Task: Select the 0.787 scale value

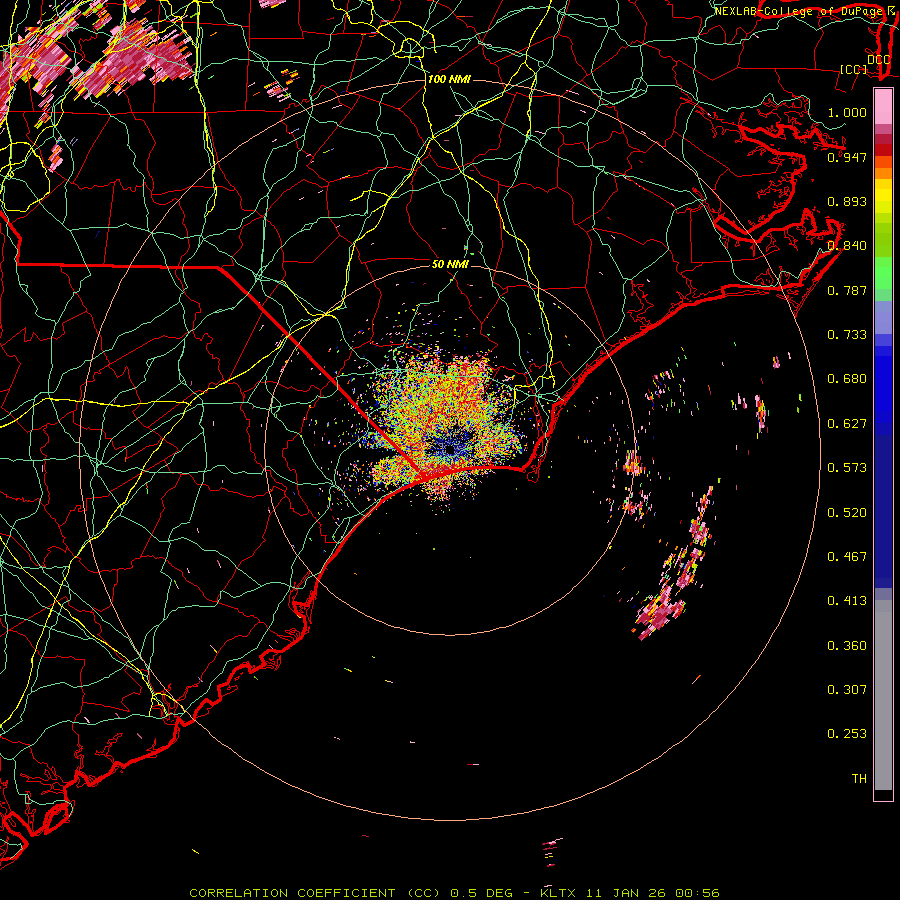Action: pyautogui.click(x=847, y=290)
